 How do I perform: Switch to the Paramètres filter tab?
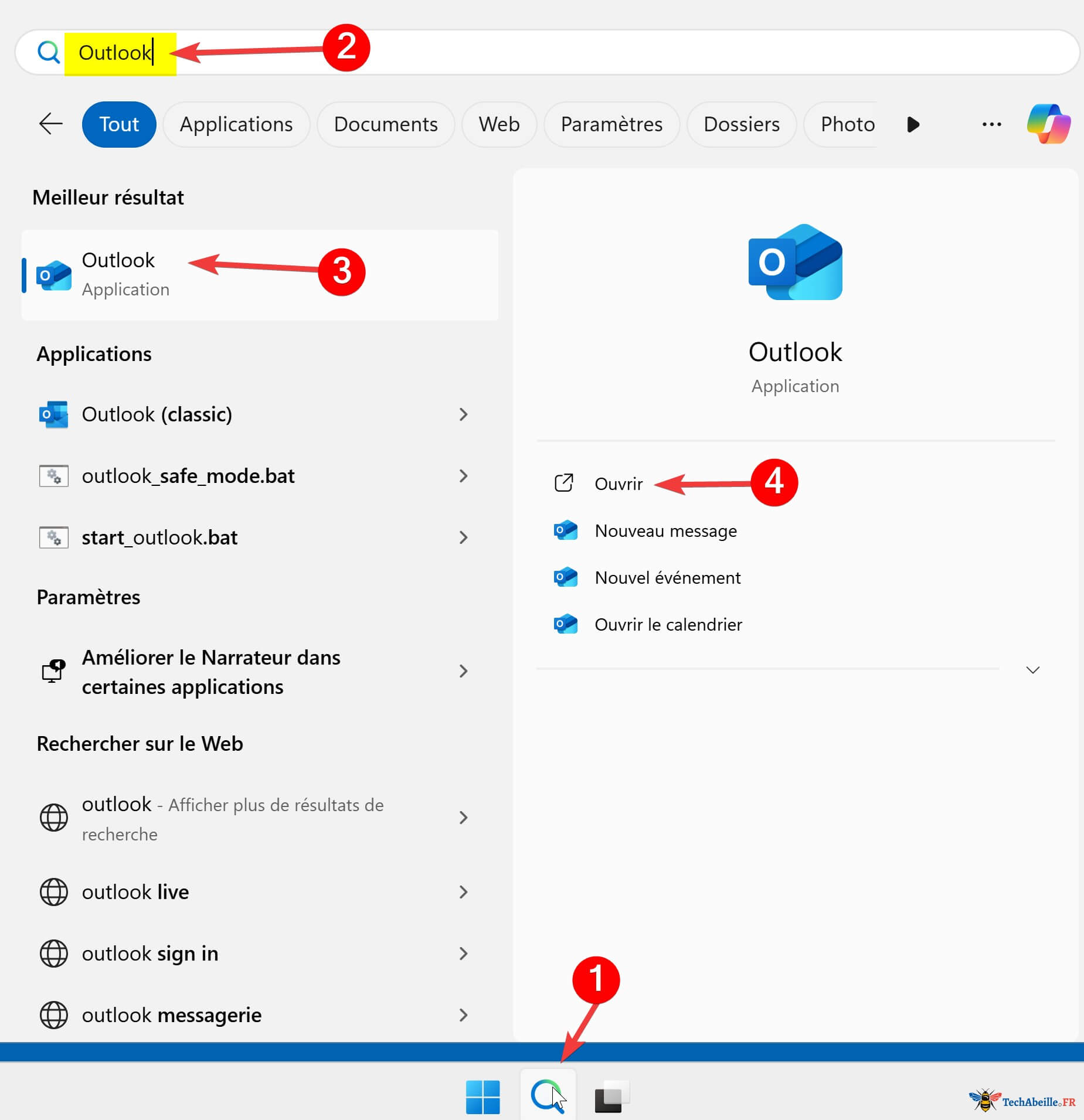click(x=611, y=124)
